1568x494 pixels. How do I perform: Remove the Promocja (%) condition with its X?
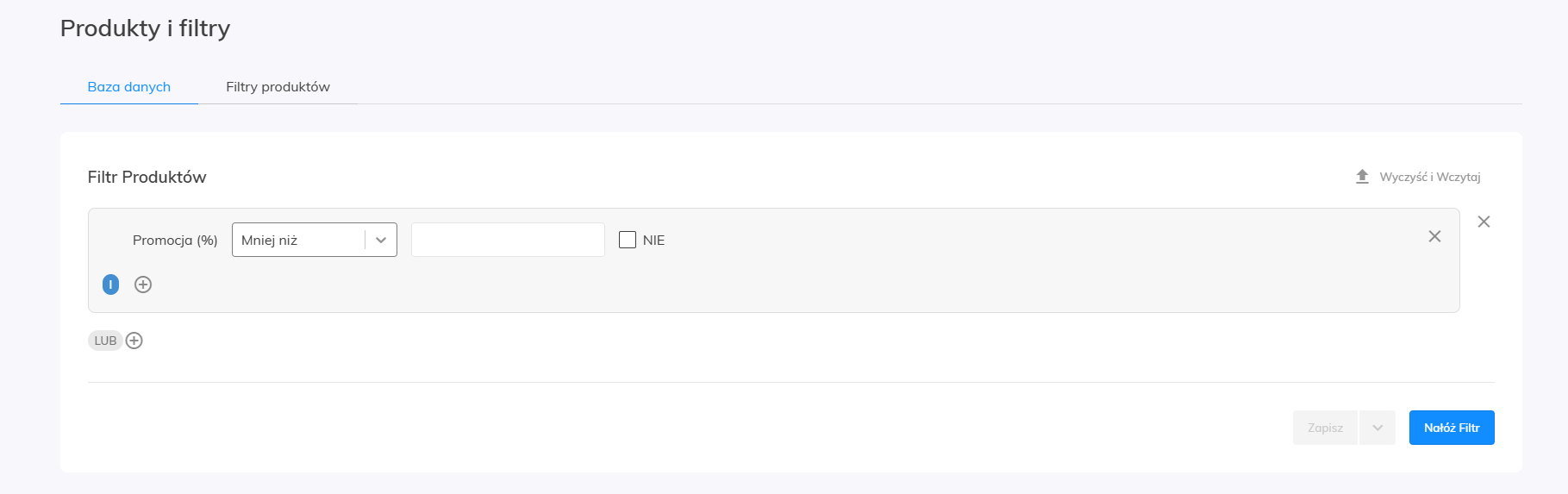(x=1434, y=236)
